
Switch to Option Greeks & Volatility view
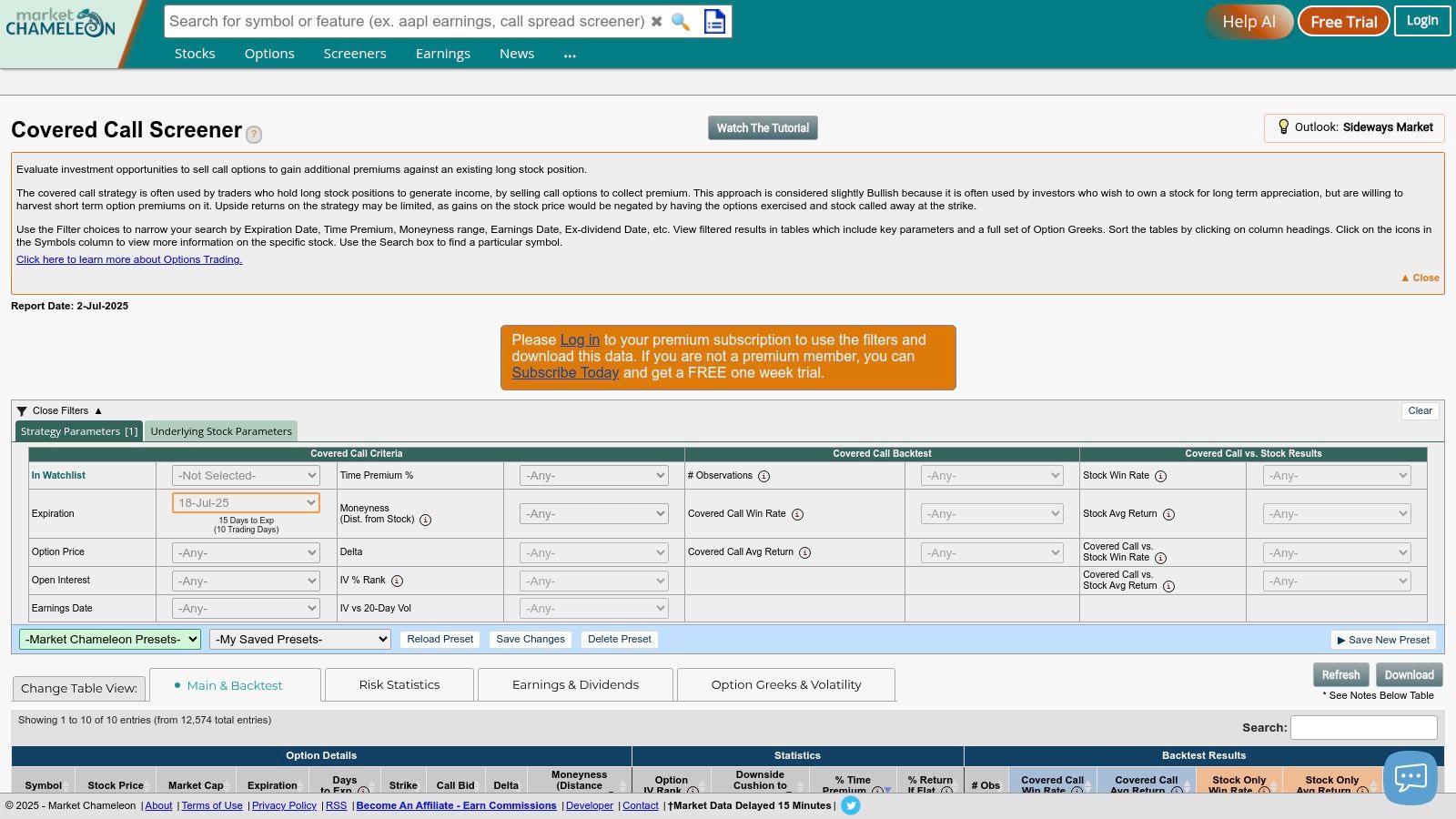coord(786,684)
